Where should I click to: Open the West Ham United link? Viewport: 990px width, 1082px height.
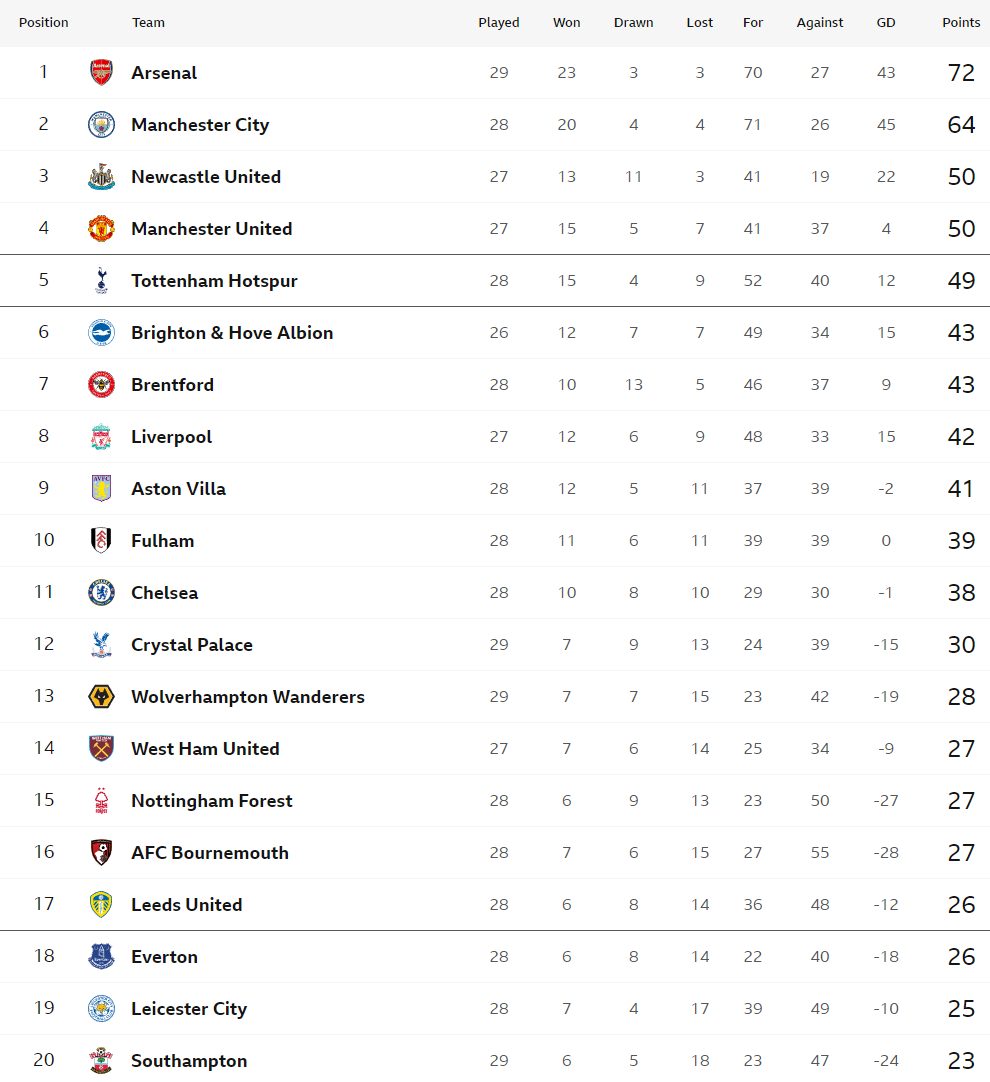click(206, 749)
